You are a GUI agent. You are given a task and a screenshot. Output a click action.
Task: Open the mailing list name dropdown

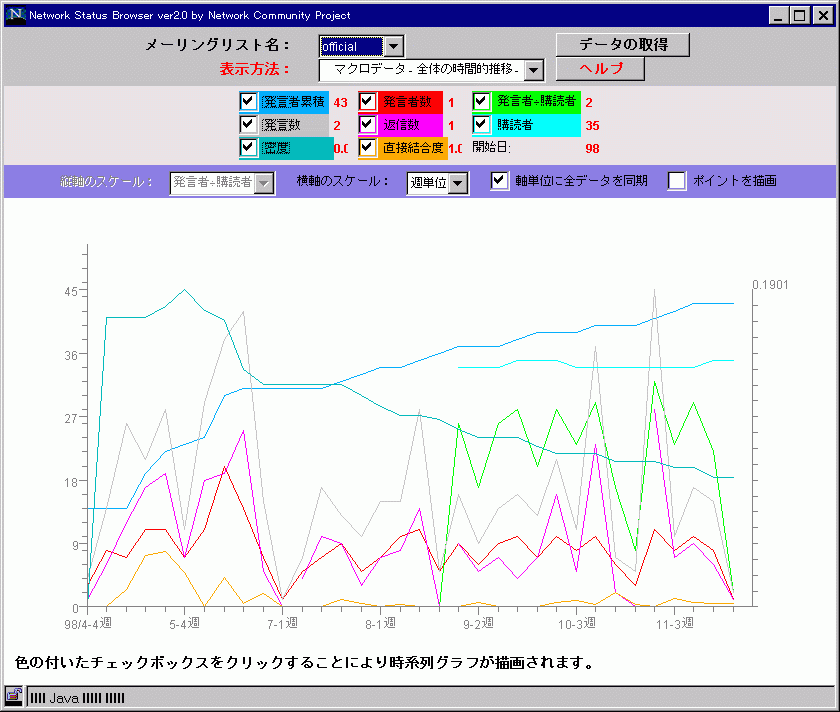coord(394,47)
